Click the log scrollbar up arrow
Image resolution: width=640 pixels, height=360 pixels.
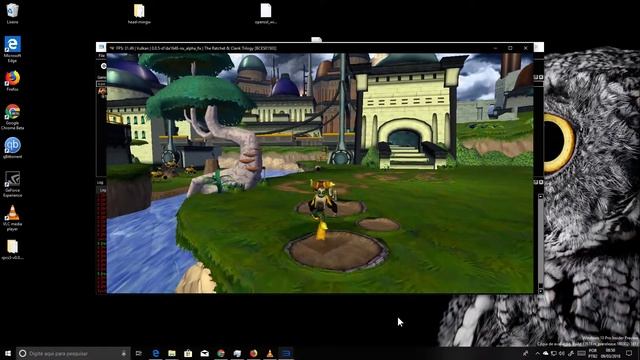541,197
